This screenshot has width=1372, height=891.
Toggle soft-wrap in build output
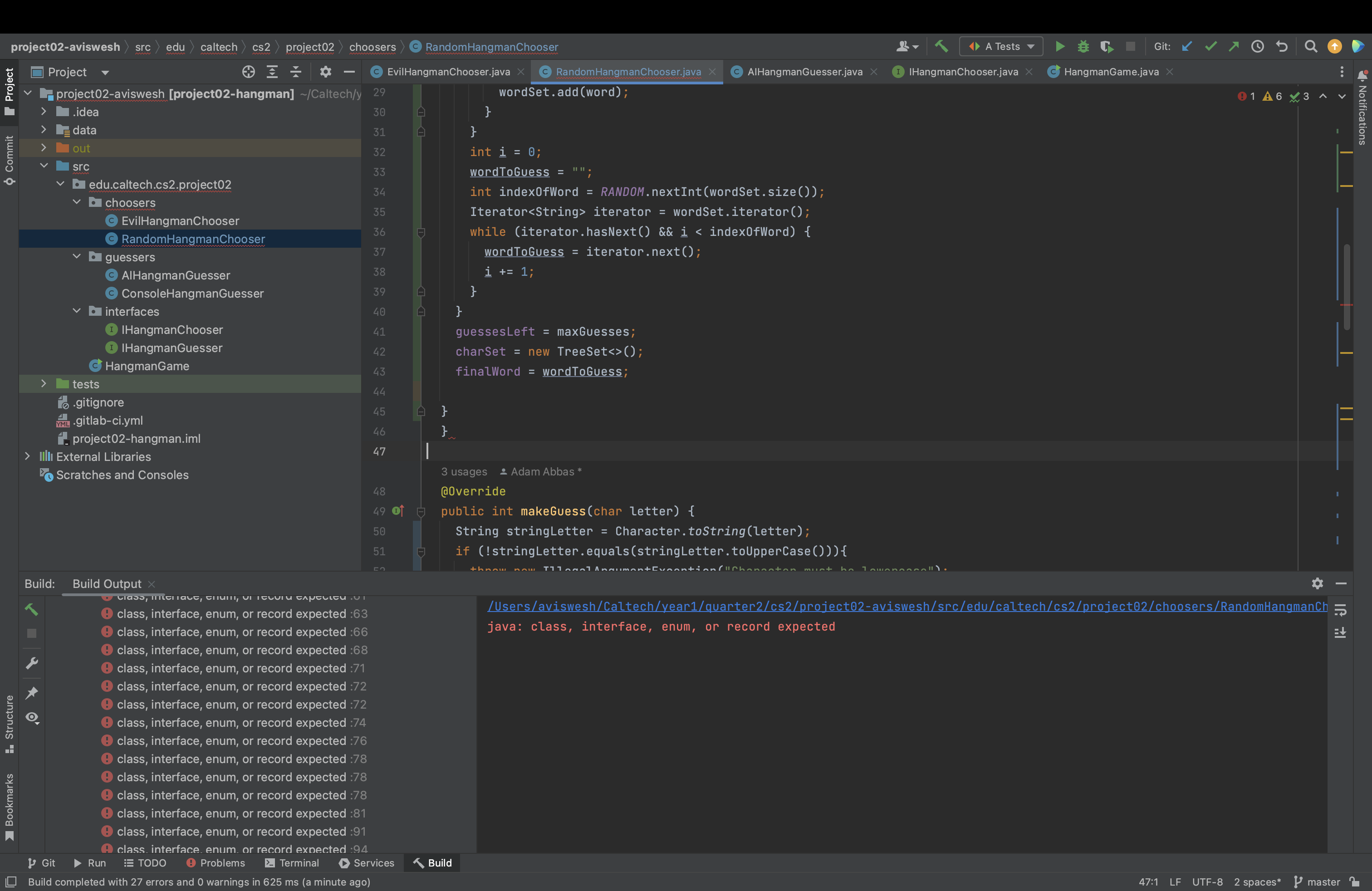(x=1340, y=610)
